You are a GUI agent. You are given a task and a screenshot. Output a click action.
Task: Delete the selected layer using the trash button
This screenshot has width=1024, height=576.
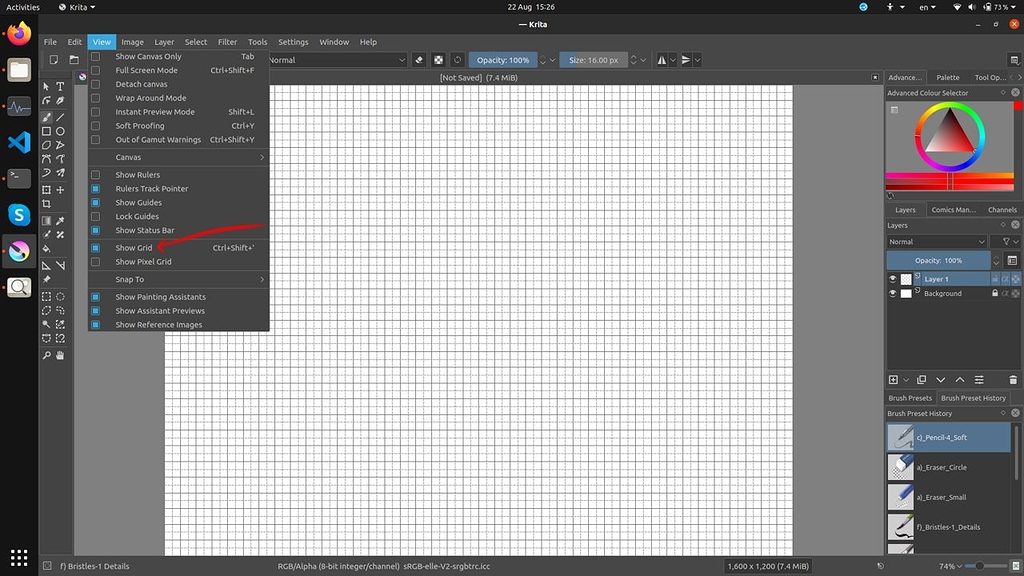[x=1012, y=380]
